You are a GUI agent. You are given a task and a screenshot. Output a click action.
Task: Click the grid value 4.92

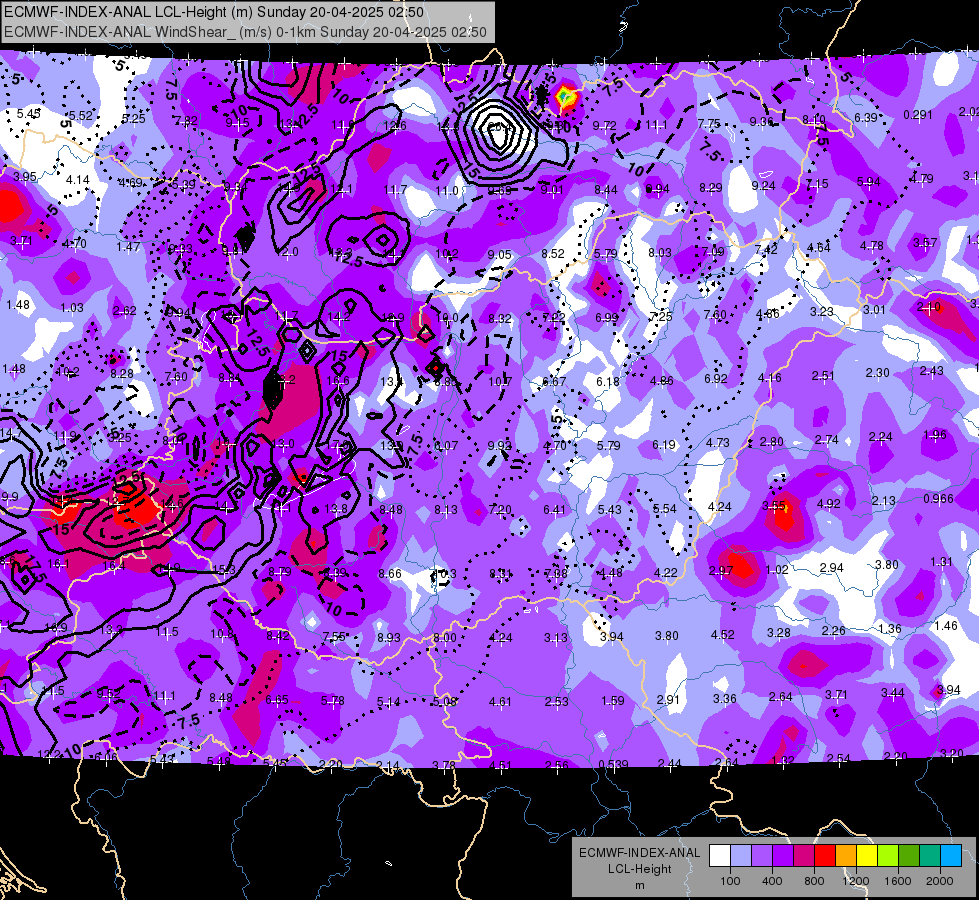click(829, 503)
